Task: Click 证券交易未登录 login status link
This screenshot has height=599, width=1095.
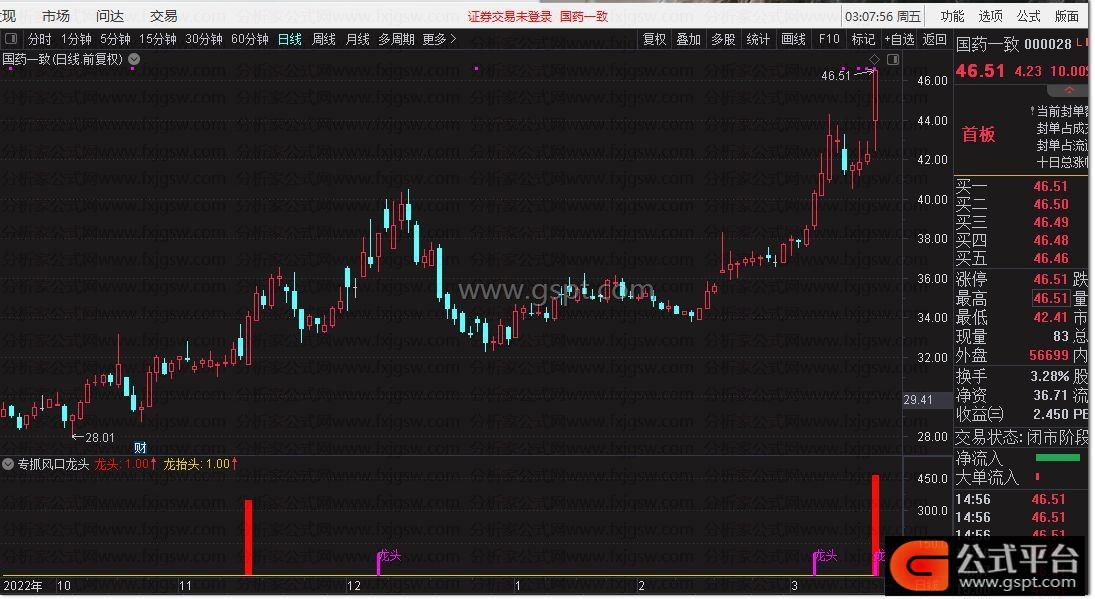Action: pyautogui.click(x=510, y=16)
